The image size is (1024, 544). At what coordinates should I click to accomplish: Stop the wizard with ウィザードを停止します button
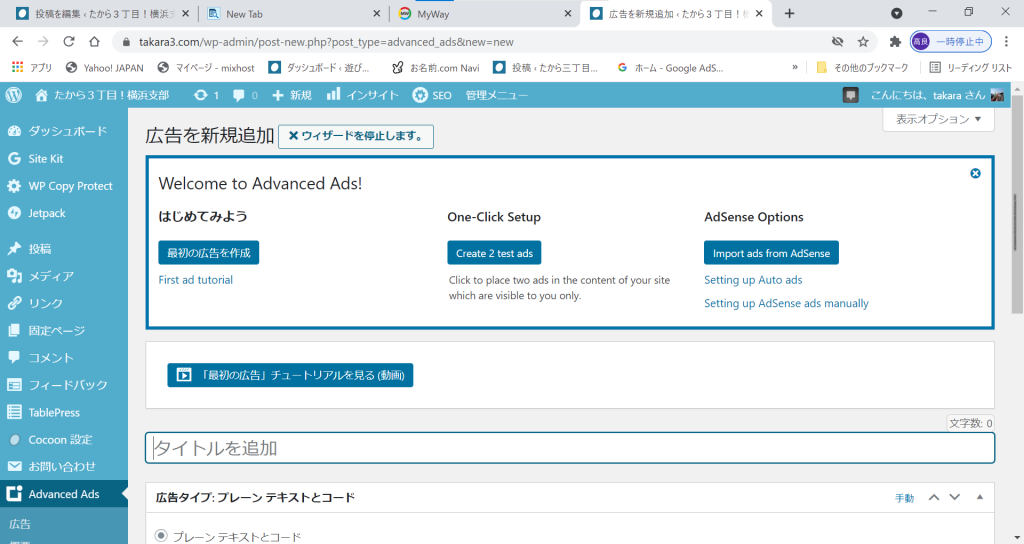[x=355, y=136]
